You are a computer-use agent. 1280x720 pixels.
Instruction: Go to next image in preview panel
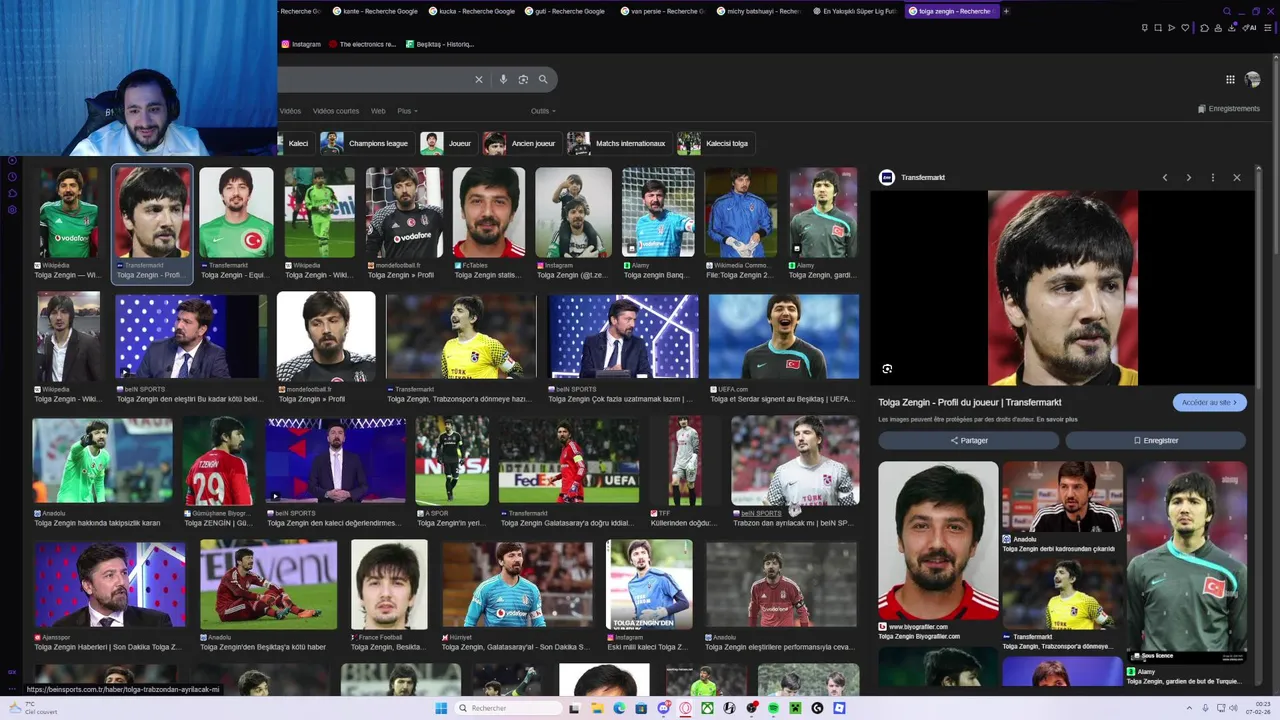coord(1188,177)
